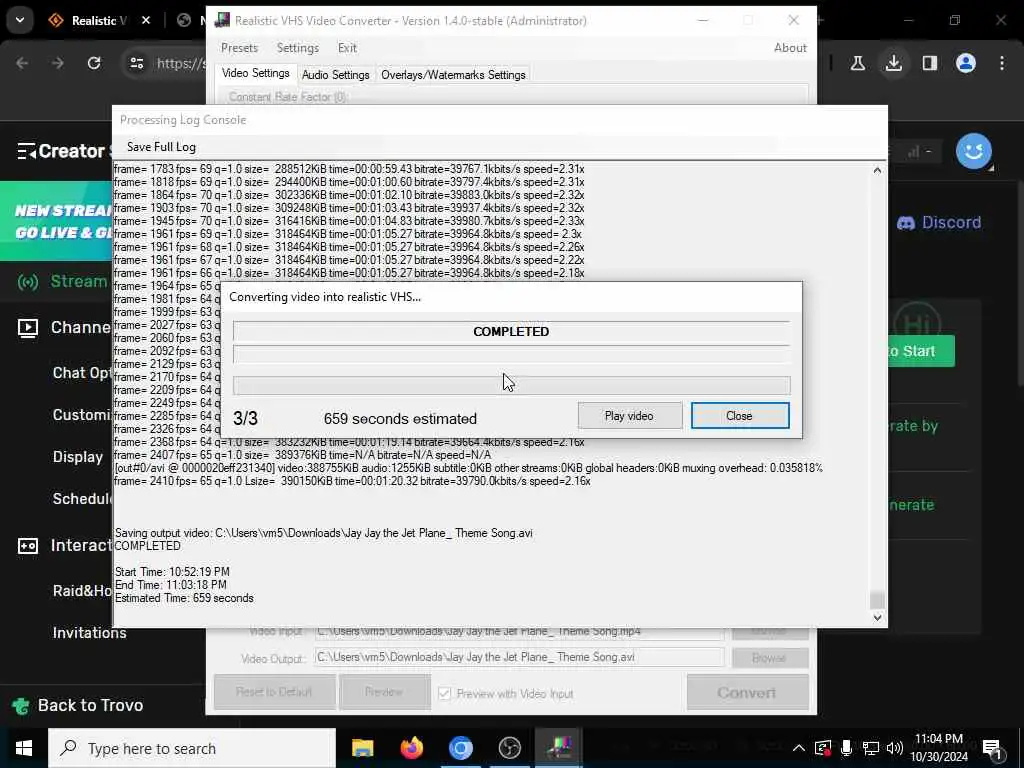Viewport: 1024px width, 768px height.
Task: Click the Exit menu item
Action: coord(347,48)
